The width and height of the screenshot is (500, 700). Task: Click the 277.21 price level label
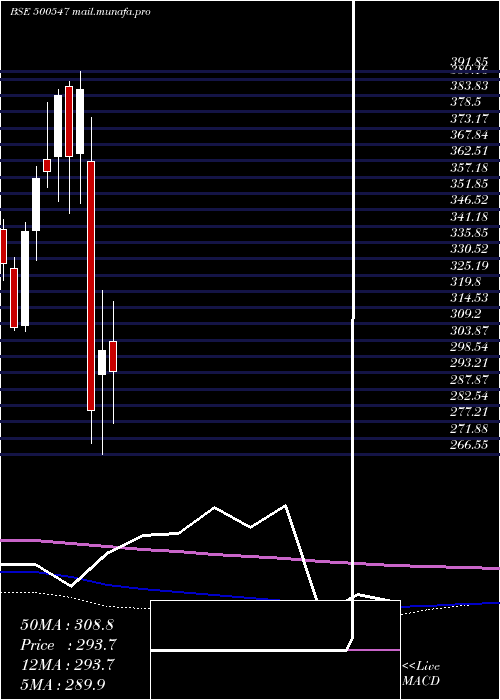469,412
